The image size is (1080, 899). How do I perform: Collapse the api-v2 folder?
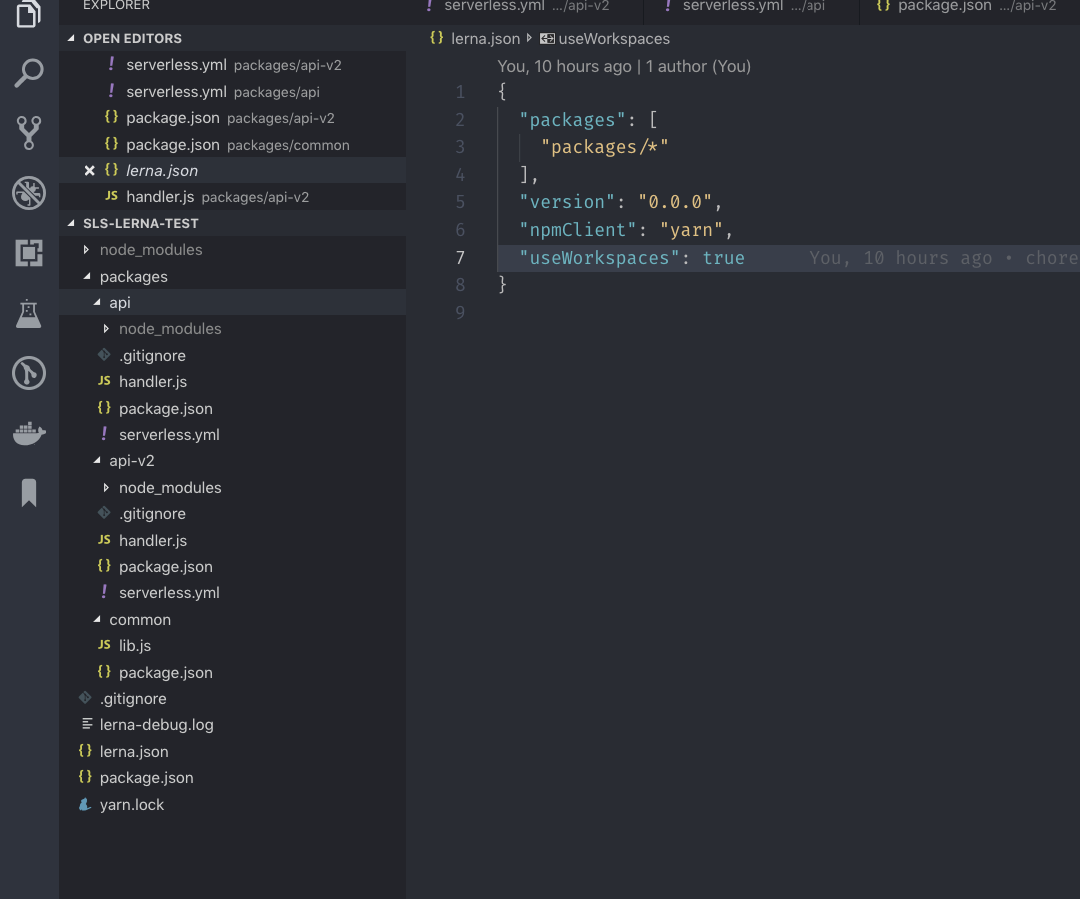coord(97,460)
